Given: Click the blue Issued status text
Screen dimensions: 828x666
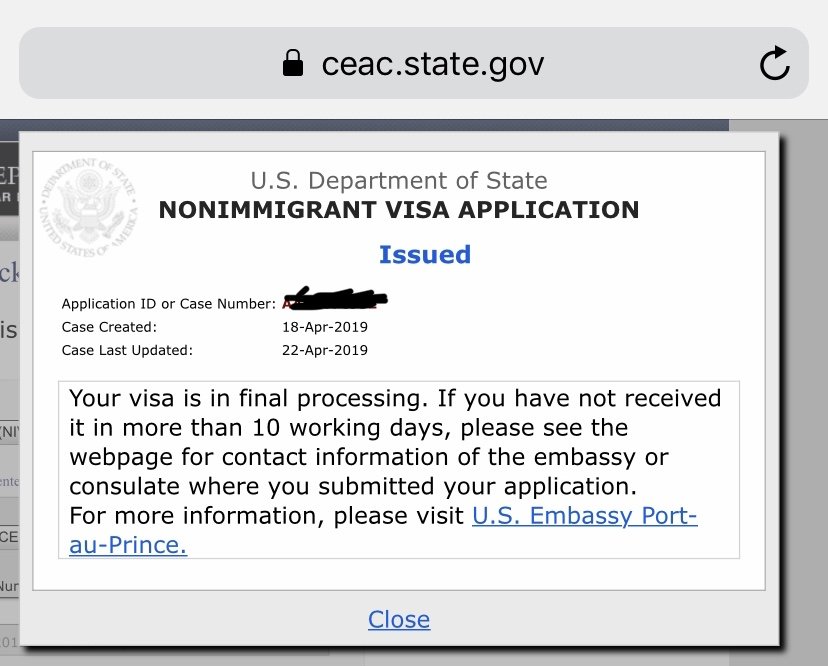Looking at the screenshot, I should tap(425, 255).
